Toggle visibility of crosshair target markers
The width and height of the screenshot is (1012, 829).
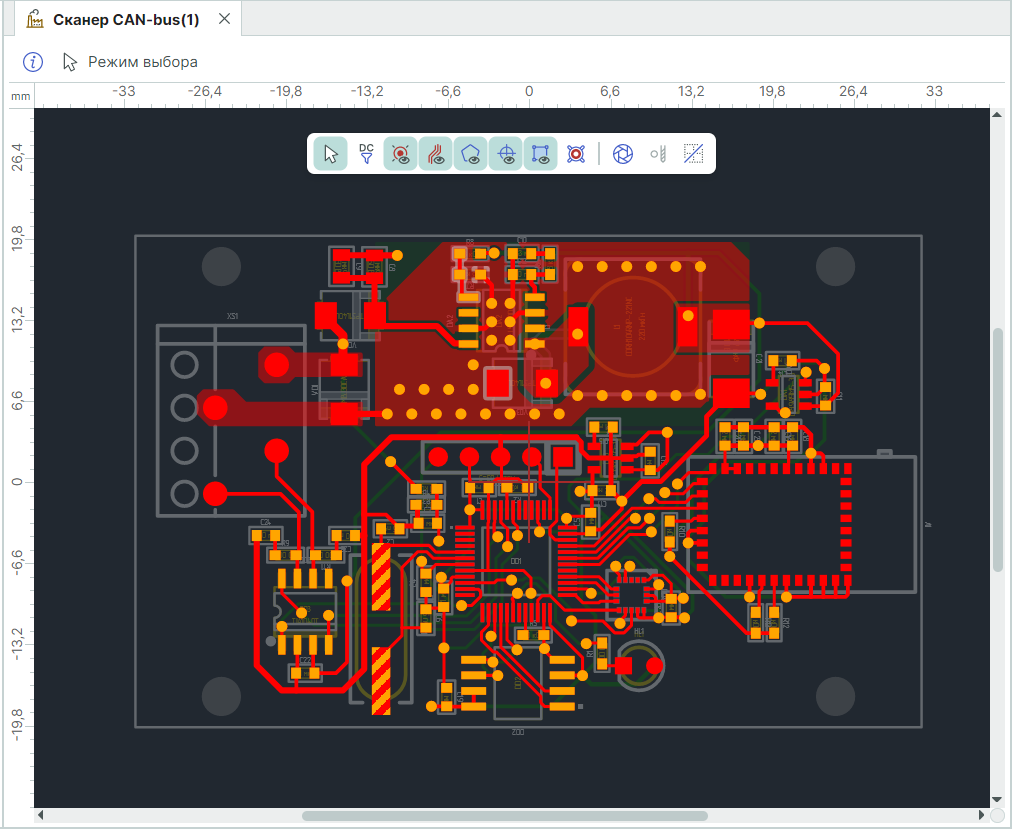(506, 154)
